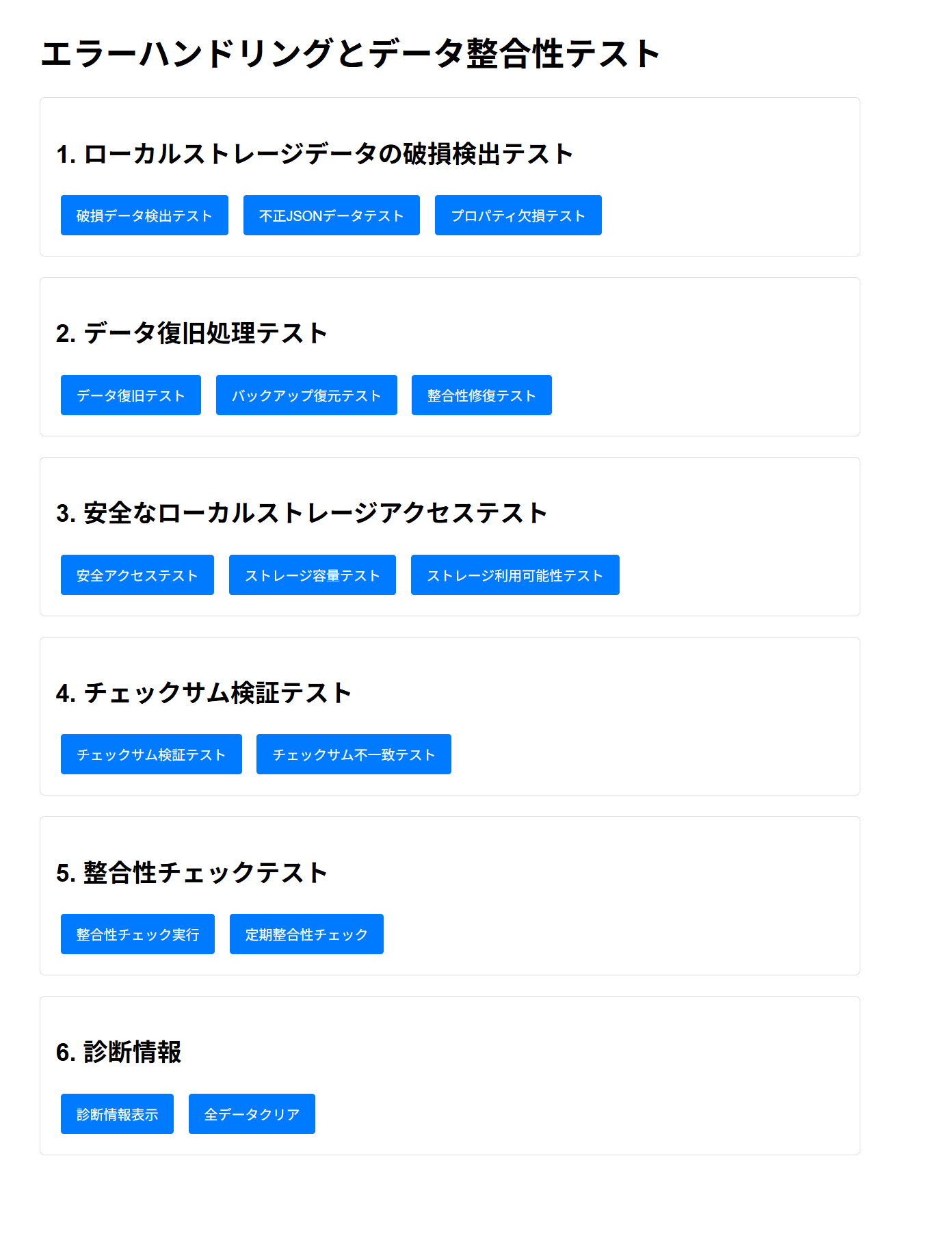
Task: Show diagnostics with 診断情報表示 button
Action: pos(117,1114)
